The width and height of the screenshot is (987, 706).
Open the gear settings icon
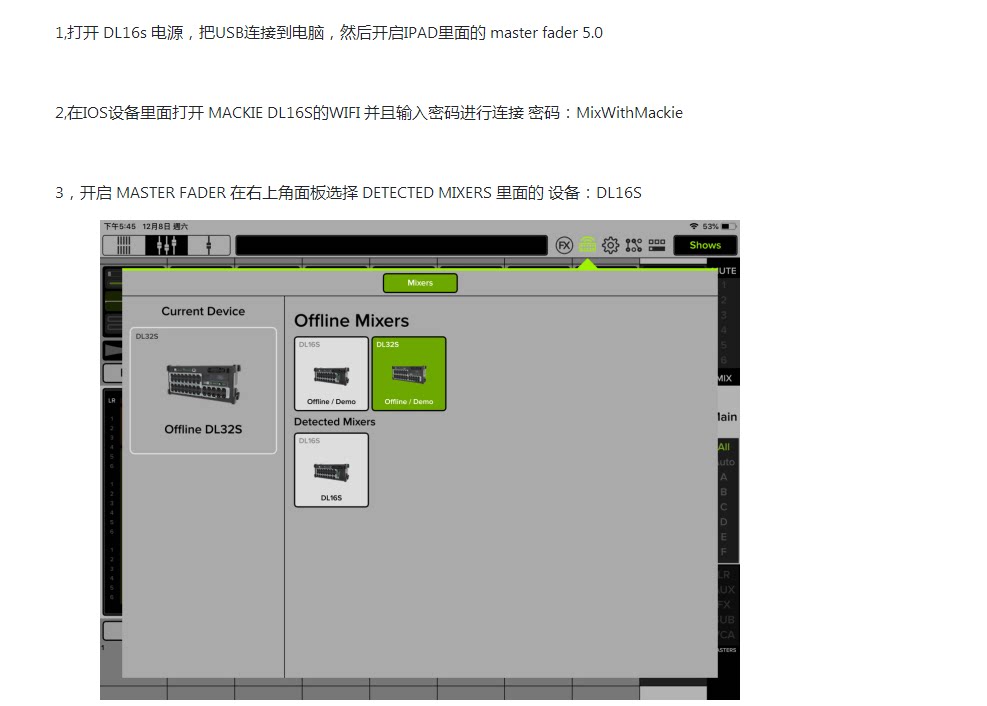point(610,245)
